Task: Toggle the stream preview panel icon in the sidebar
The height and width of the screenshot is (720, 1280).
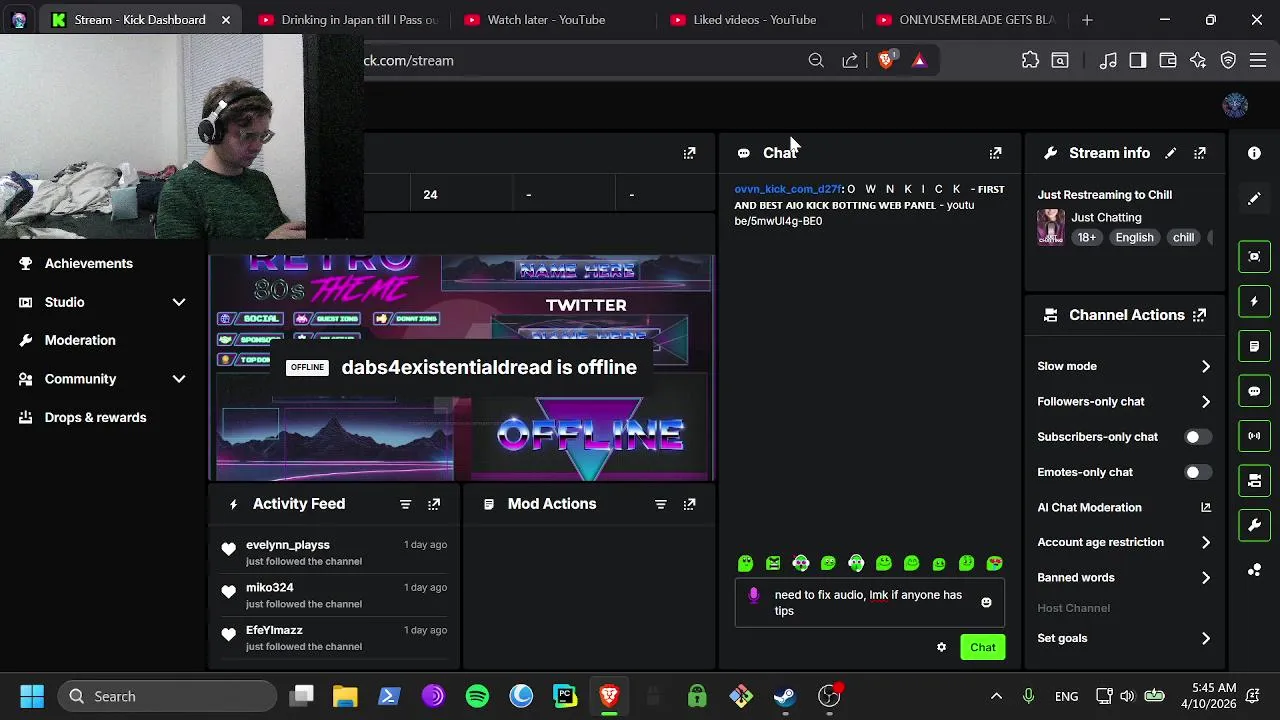Action: (x=1254, y=257)
